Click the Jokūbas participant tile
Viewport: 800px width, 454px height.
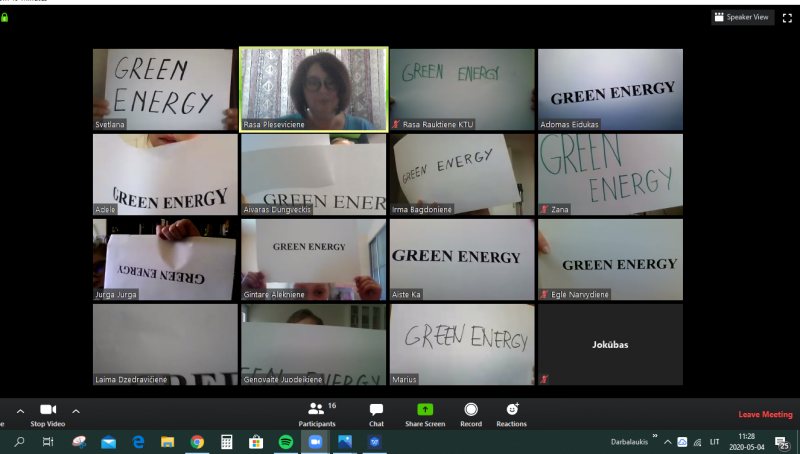click(610, 344)
